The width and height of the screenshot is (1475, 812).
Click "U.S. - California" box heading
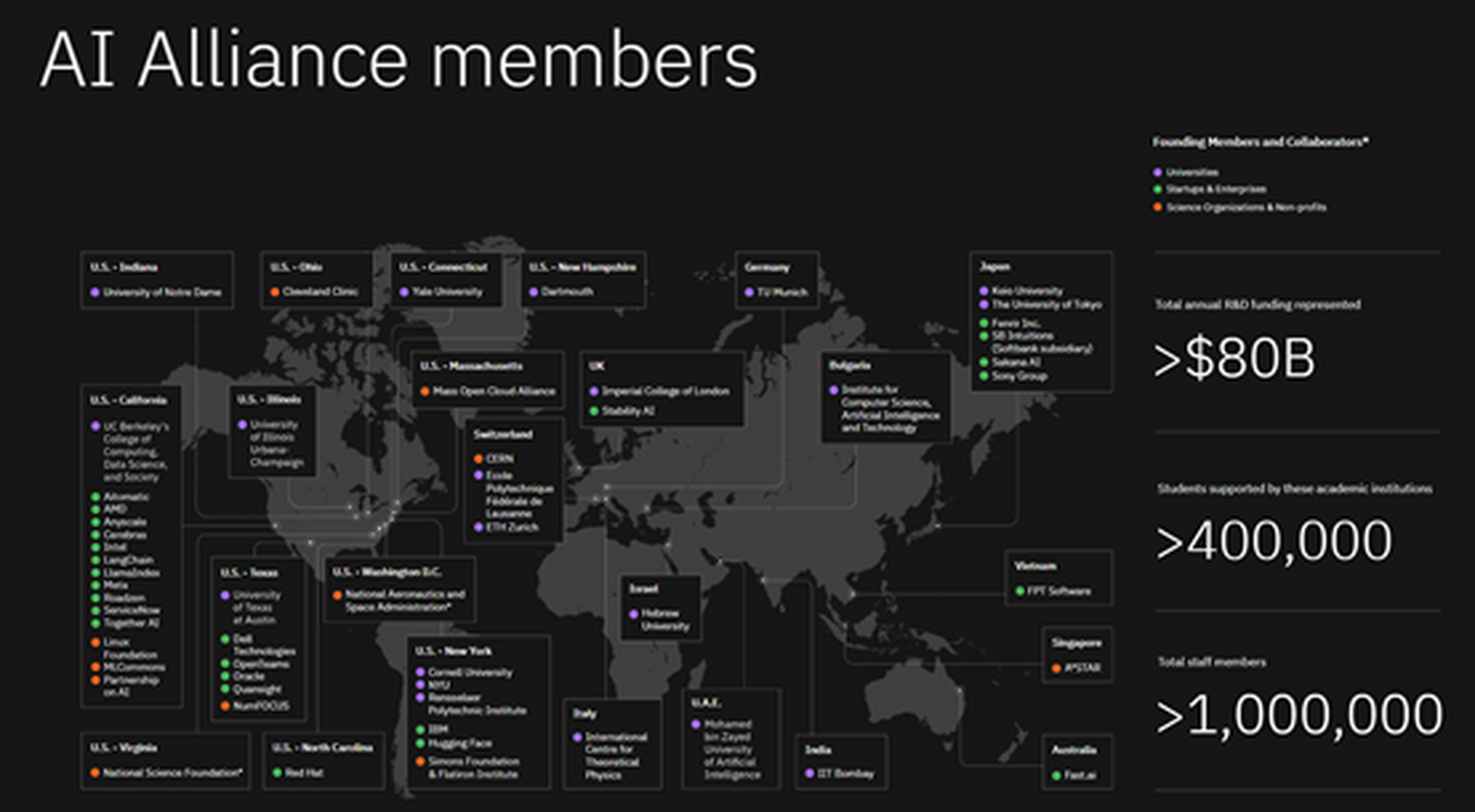point(128,400)
